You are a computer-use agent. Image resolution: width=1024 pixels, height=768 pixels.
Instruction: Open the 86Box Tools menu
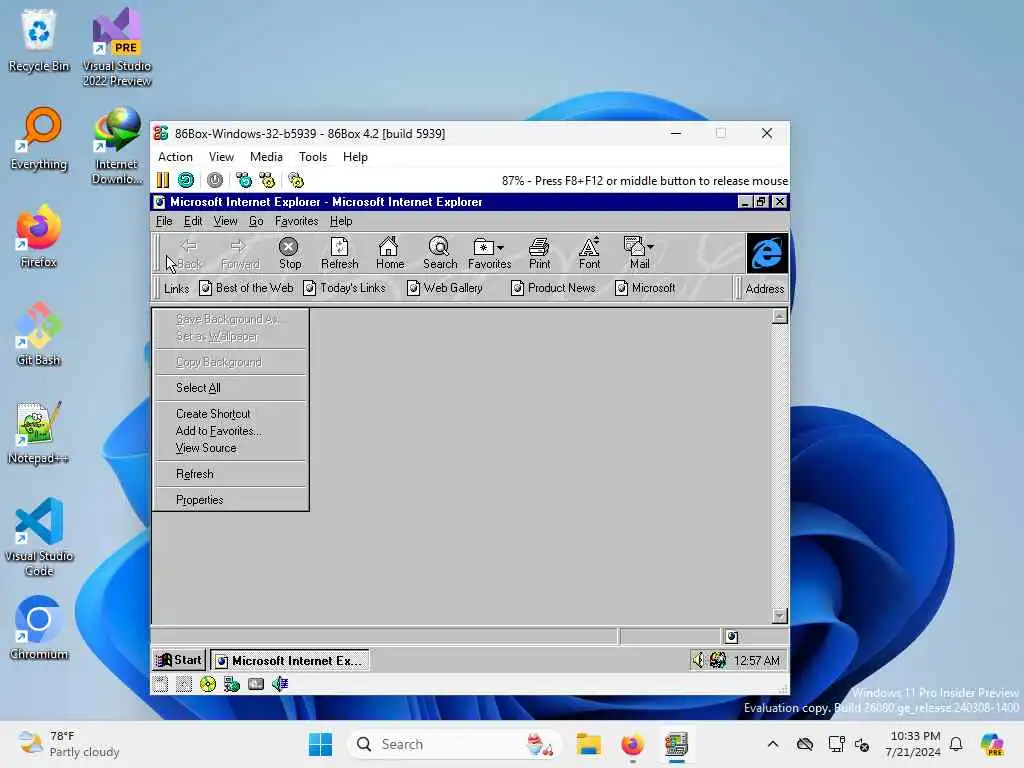(x=313, y=157)
